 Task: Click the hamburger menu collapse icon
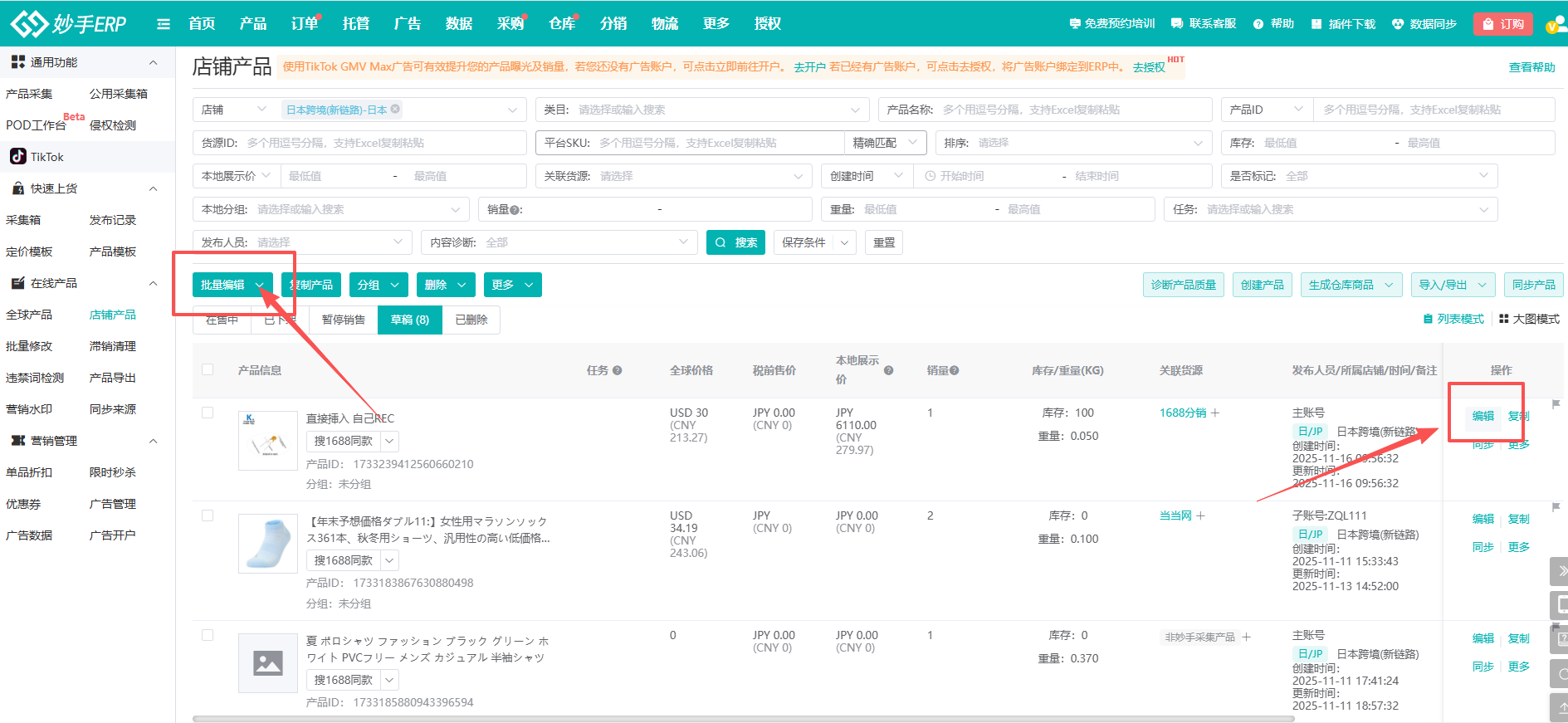coord(164,24)
